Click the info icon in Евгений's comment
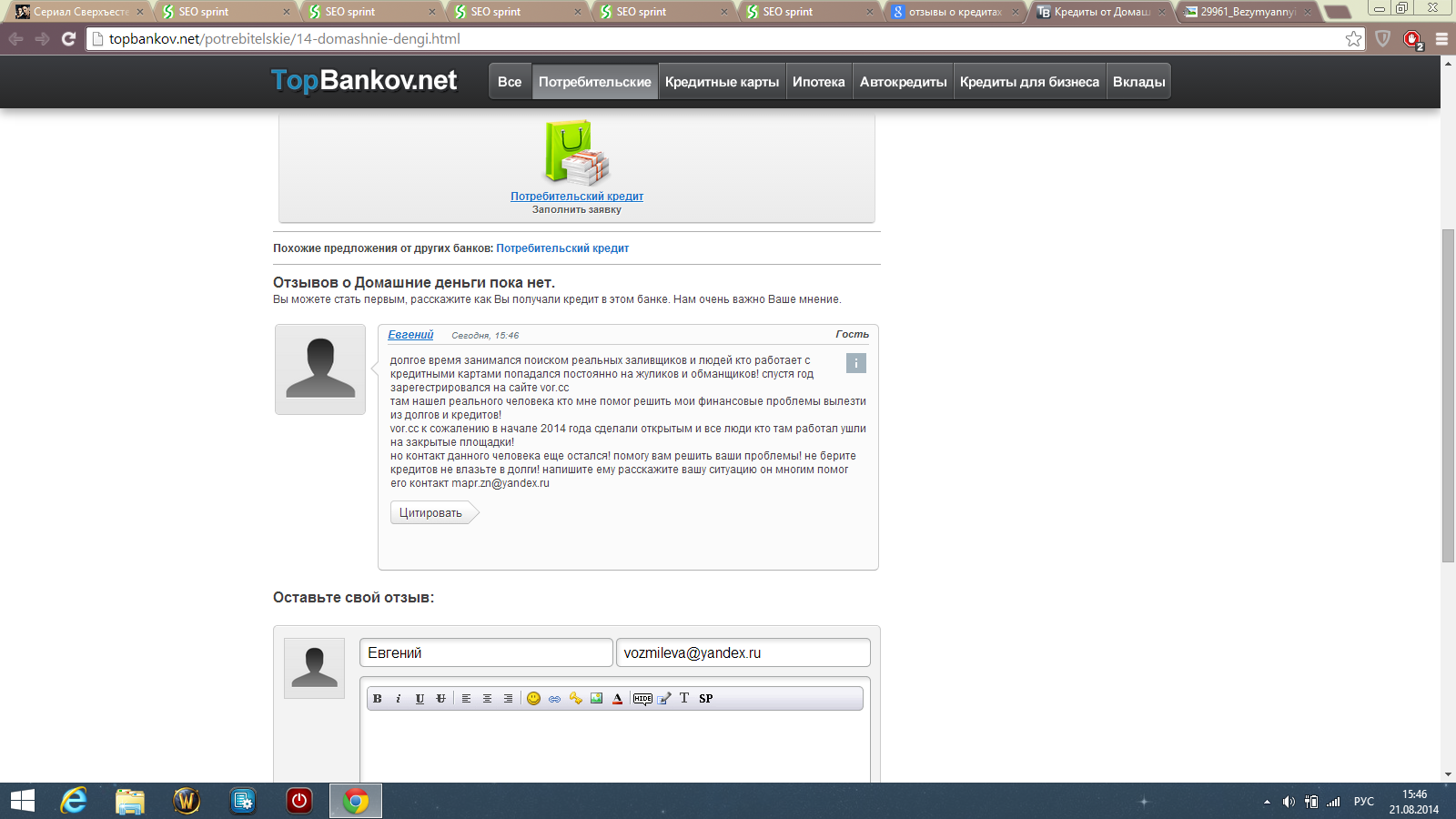 (x=856, y=363)
